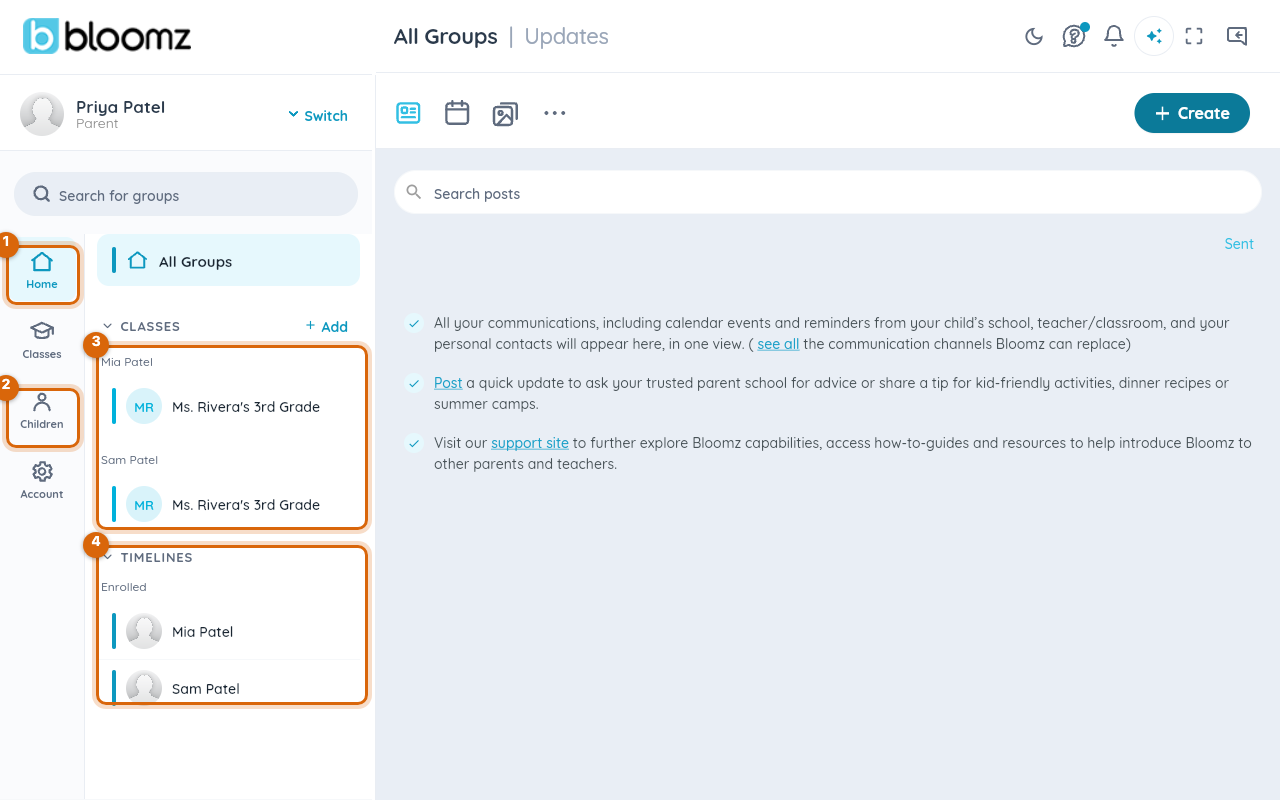Viewport: 1280px width, 800px height.
Task: Open Children in the sidebar
Action: click(x=42, y=411)
